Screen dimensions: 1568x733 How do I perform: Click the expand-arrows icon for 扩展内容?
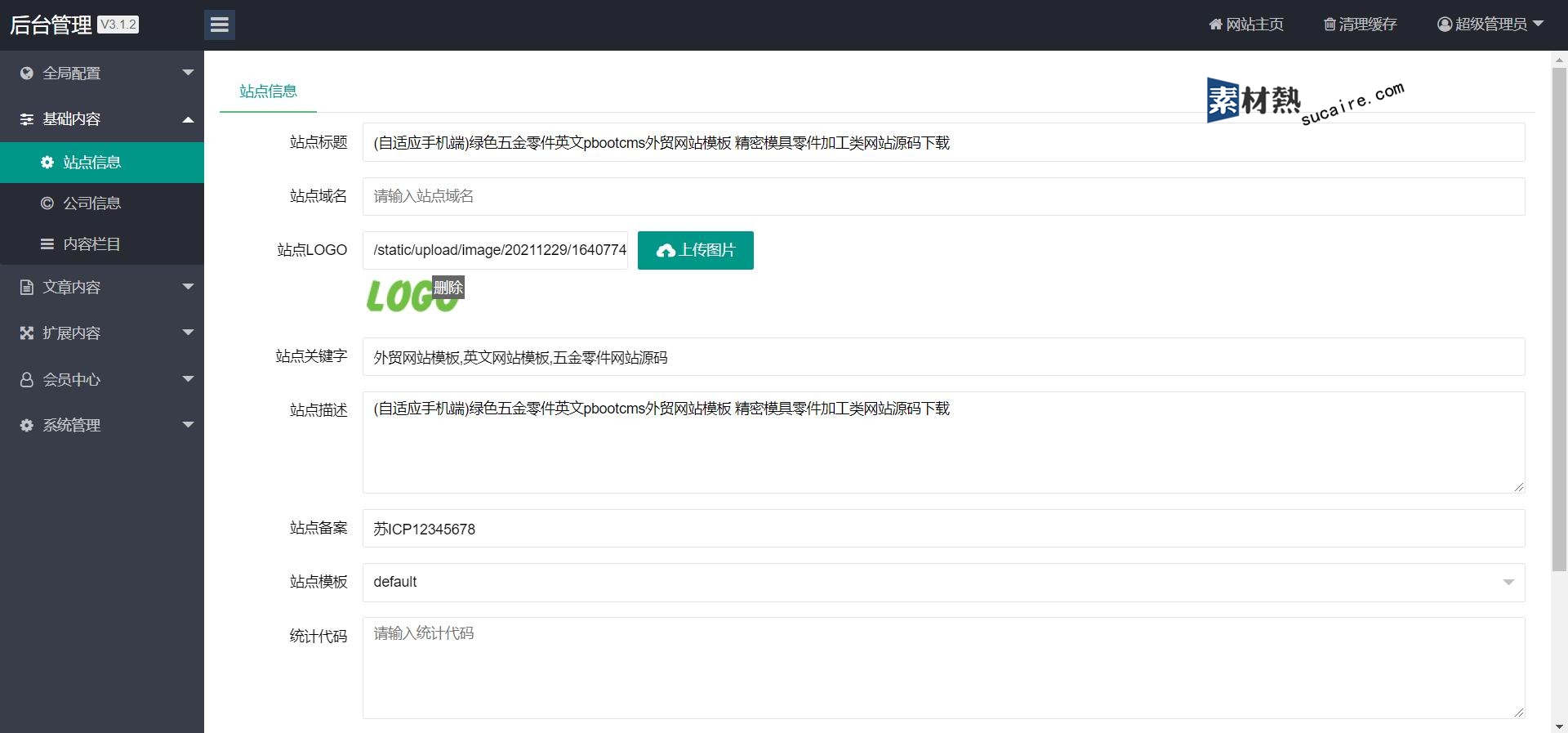pos(27,333)
